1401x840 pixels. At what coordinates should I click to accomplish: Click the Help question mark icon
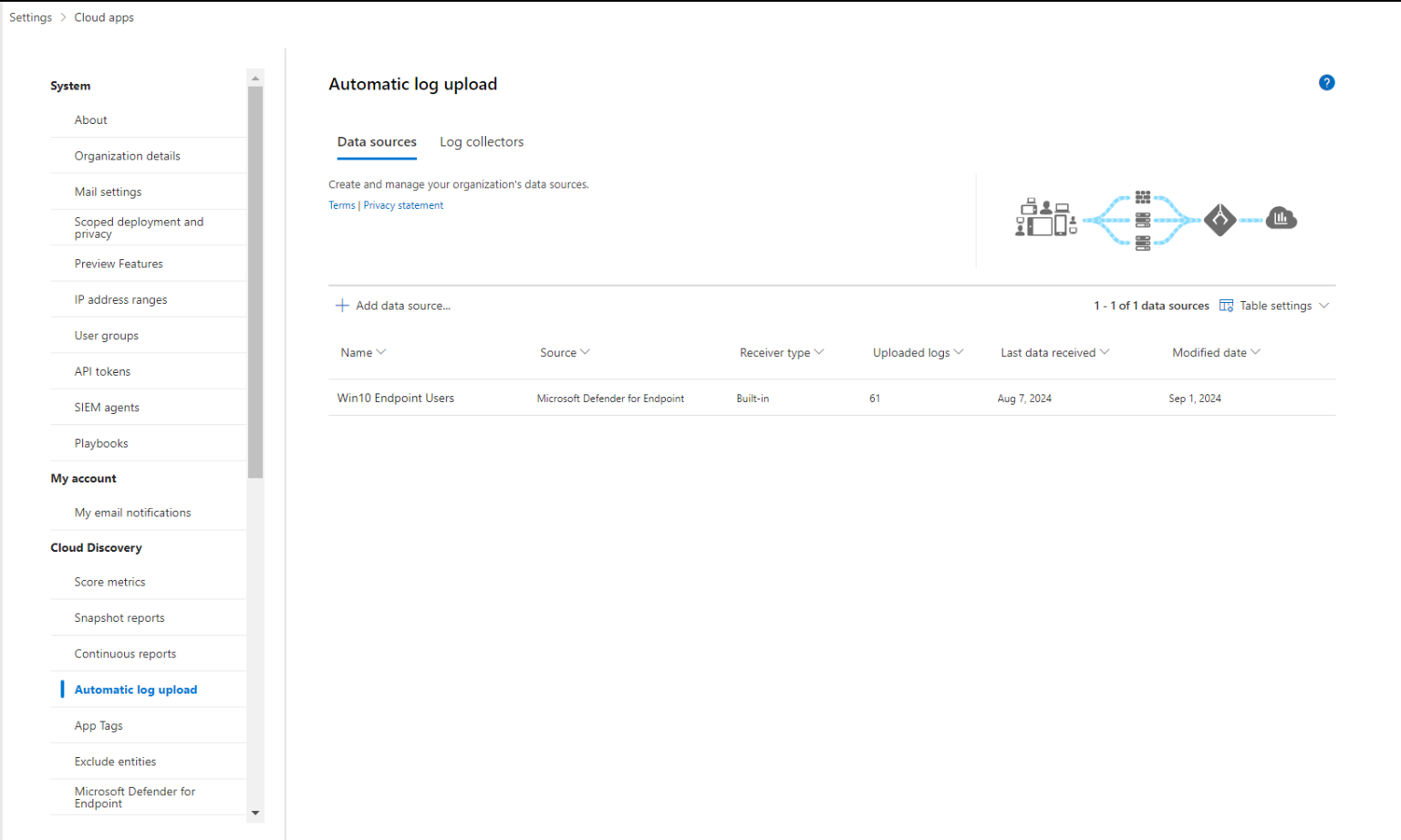point(1327,82)
